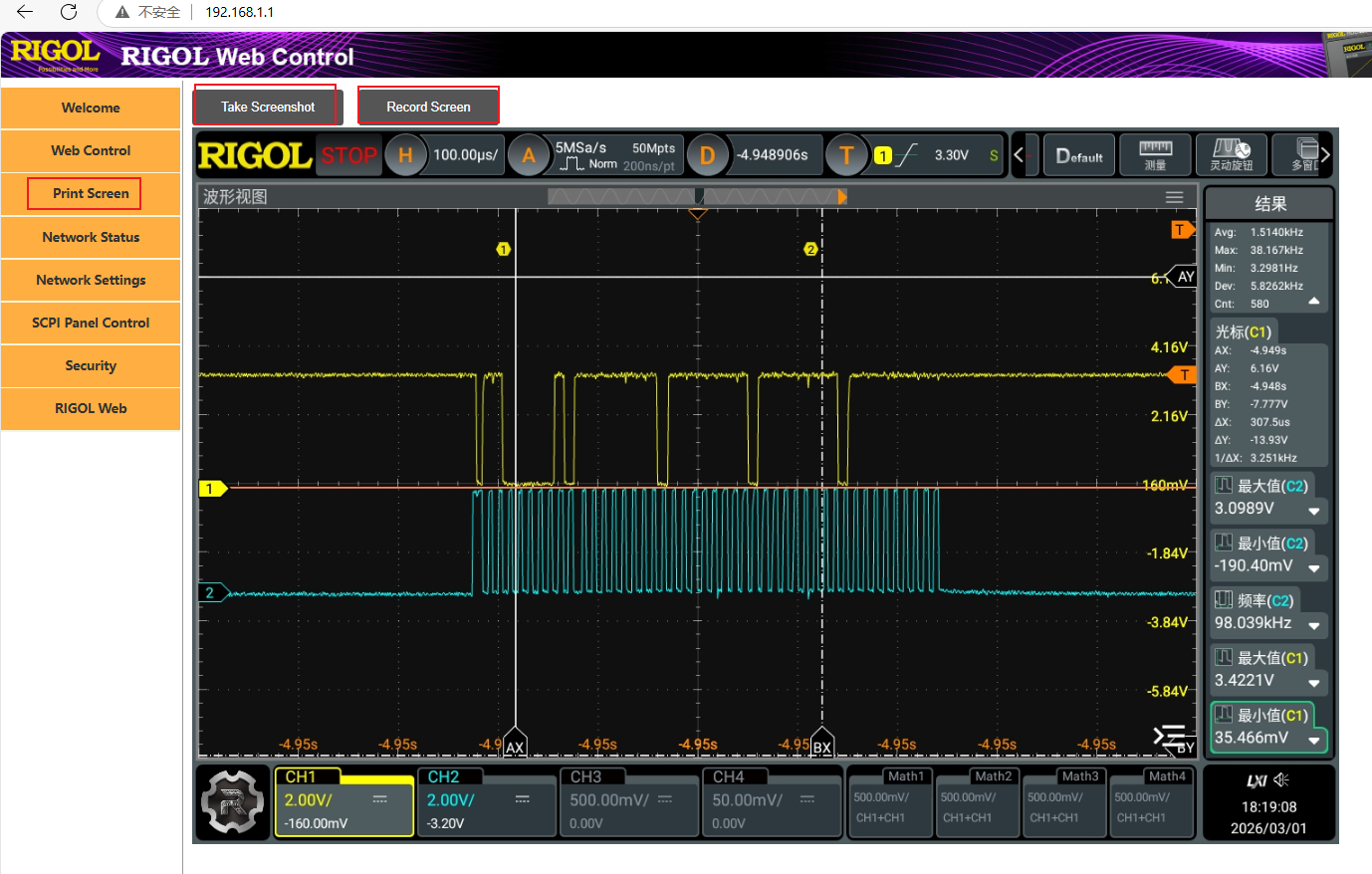Toggle the speaker sound icon
Screen dimensions: 1372x874
coord(1281,780)
